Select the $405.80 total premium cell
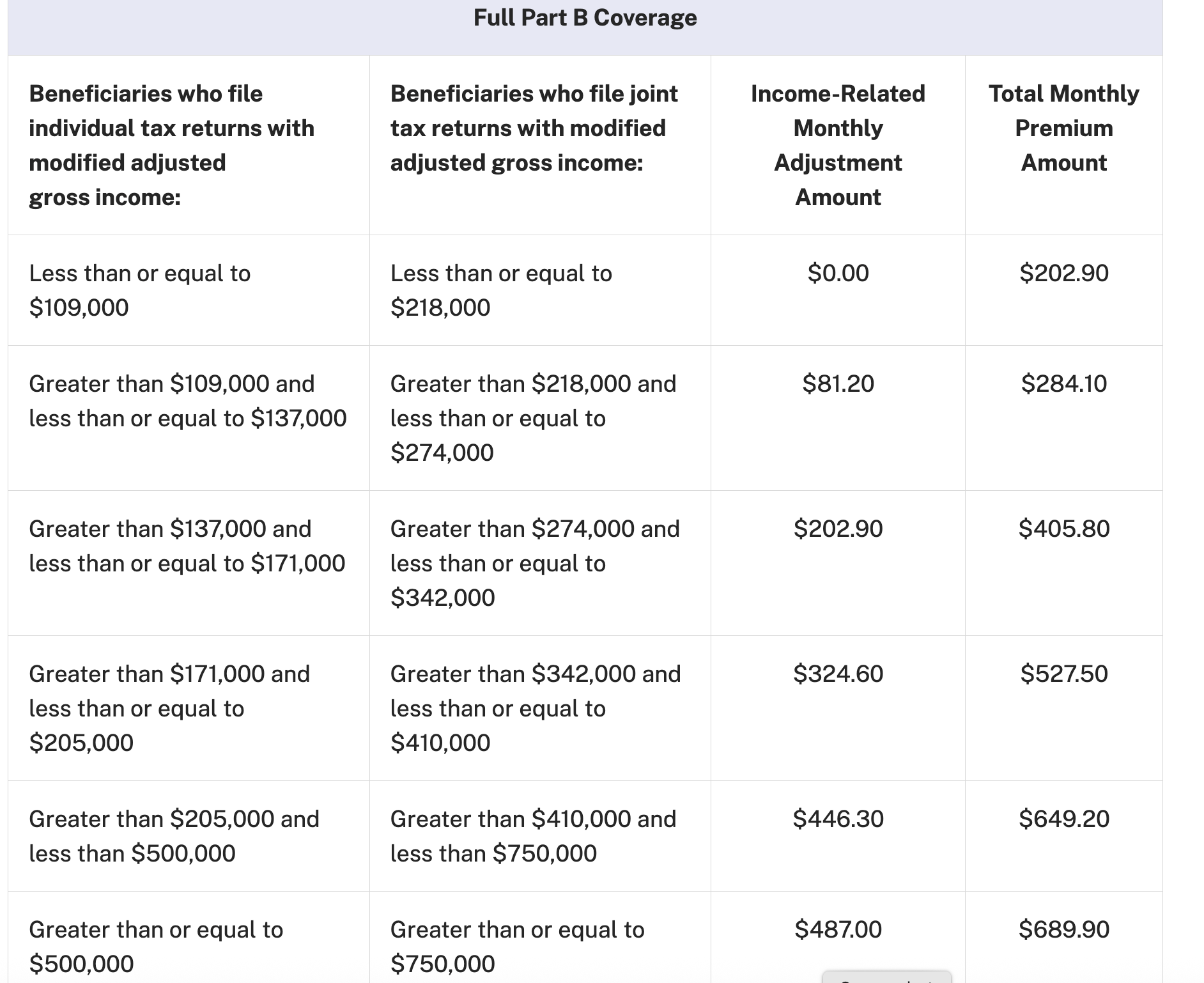1204x983 pixels. click(1063, 529)
